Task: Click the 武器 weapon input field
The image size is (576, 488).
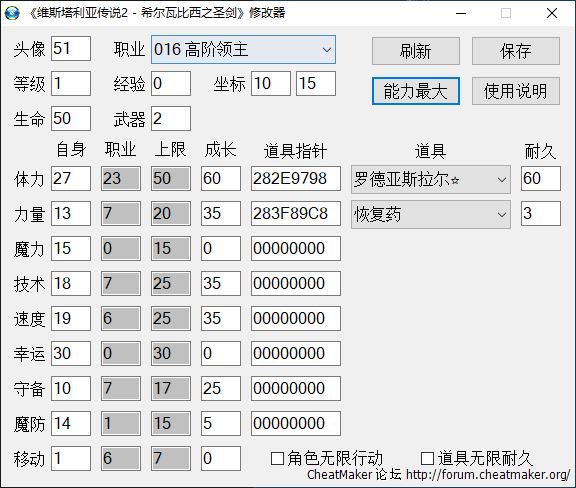Action: (171, 118)
